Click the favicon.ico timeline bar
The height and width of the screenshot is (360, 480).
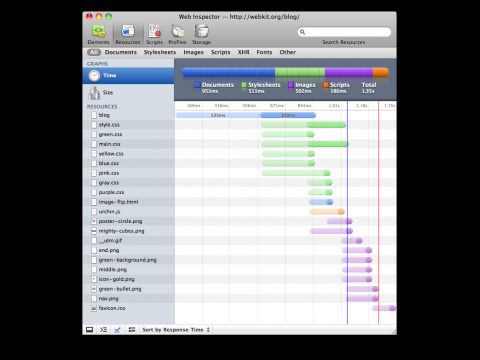(x=384, y=308)
